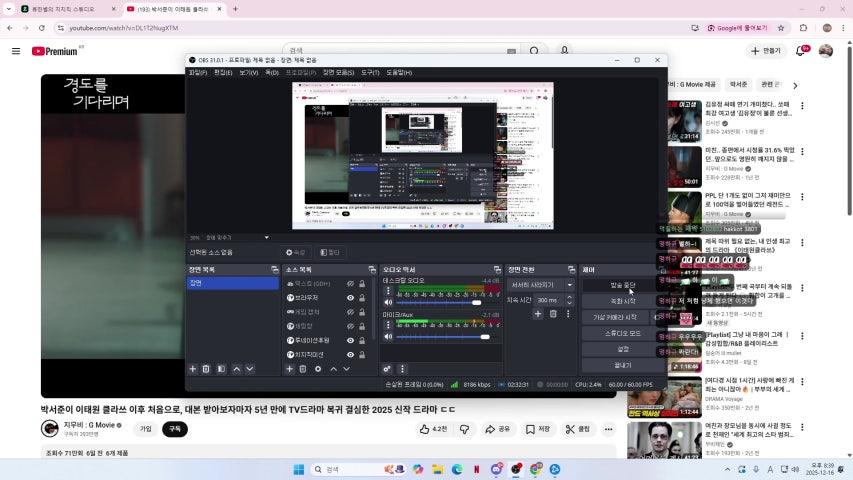The height and width of the screenshot is (480, 853).
Task: Open the scene transition type dropdown
Action: 541,285
